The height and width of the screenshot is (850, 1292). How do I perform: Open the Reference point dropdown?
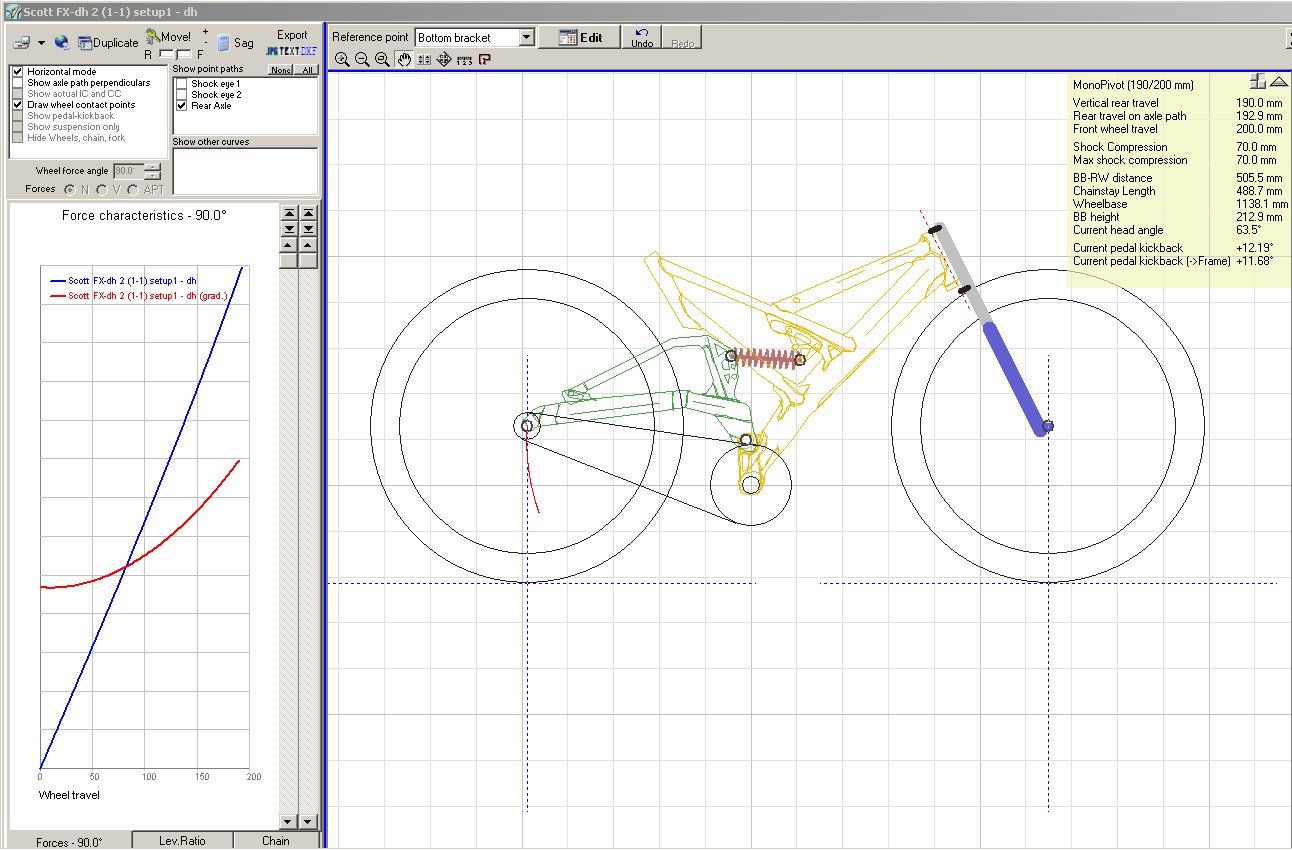[527, 38]
